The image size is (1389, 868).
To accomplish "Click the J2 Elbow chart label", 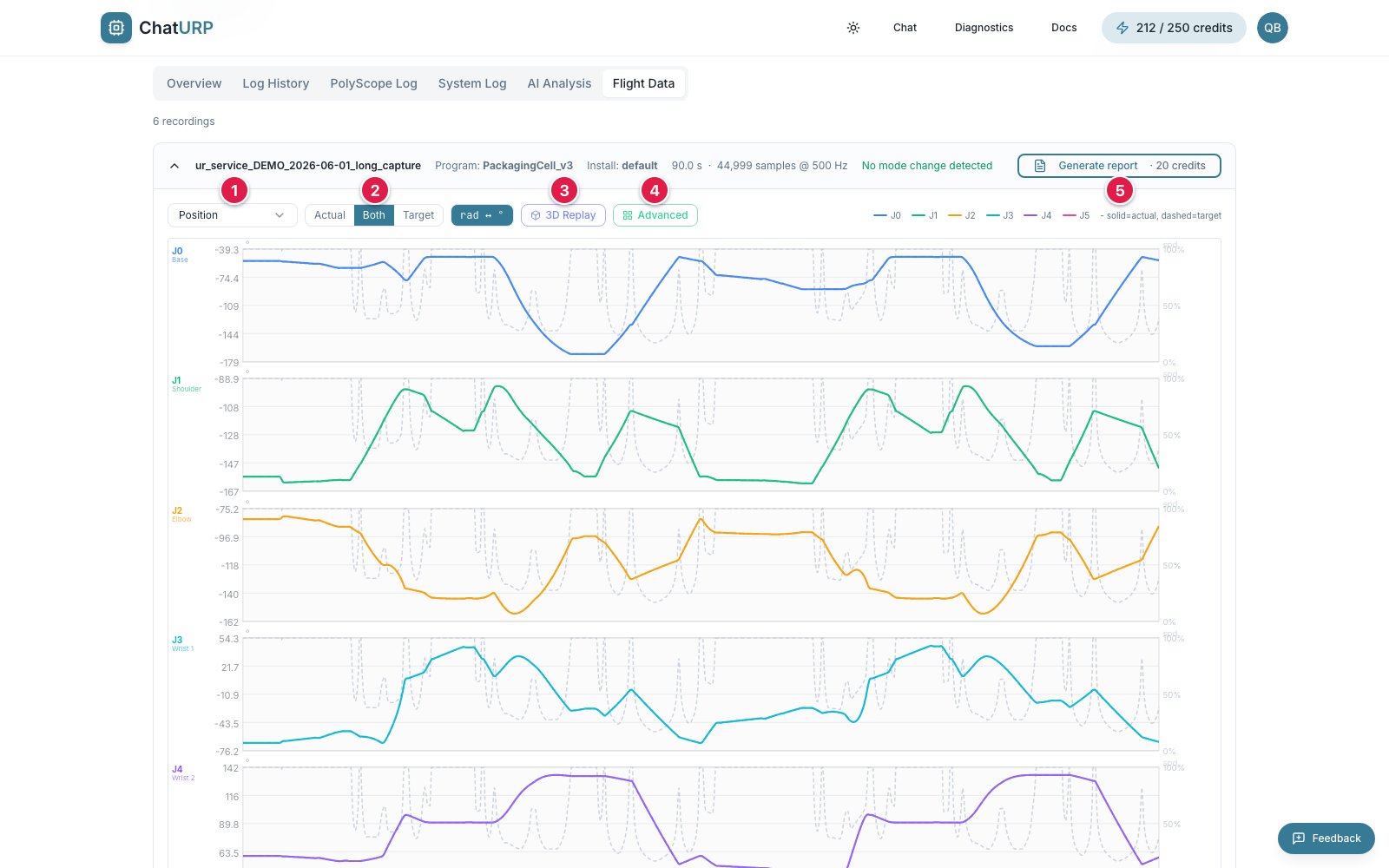I will 181,514.
